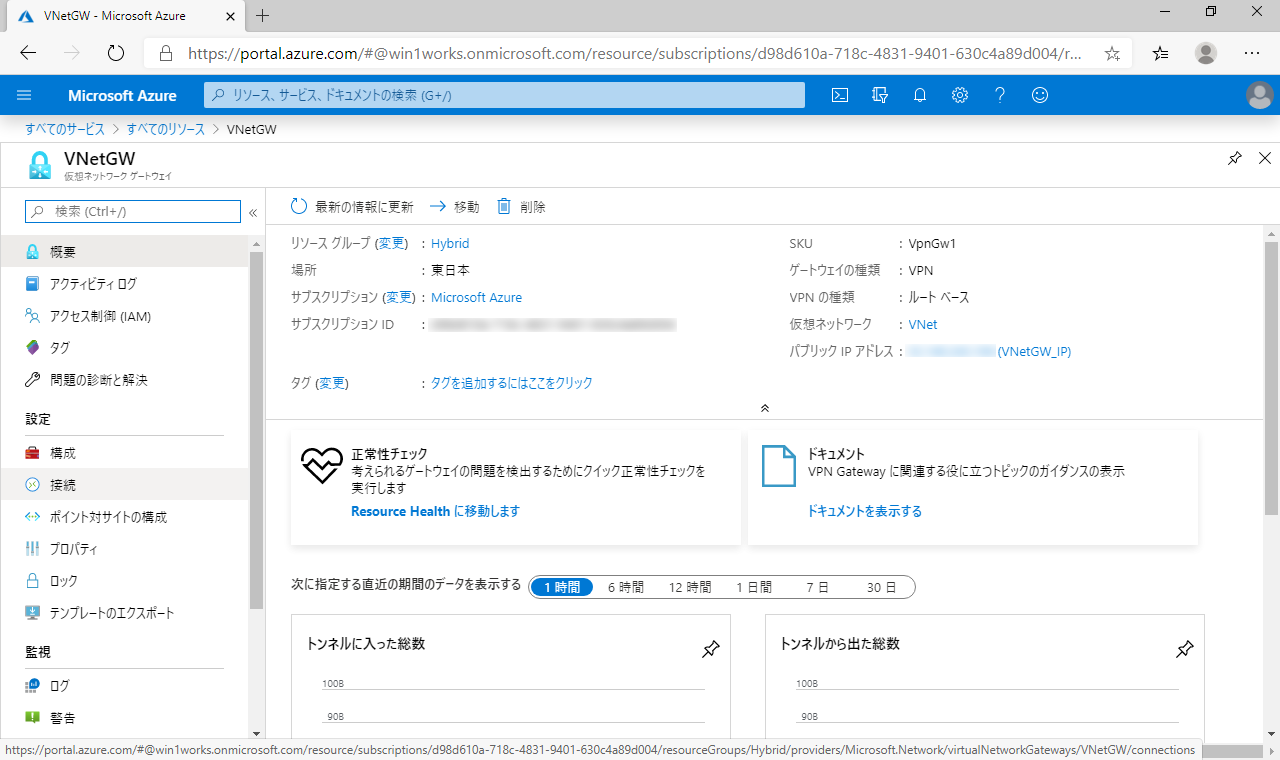1280x760 pixels.
Task: Open portal settings gear
Action: (960, 95)
